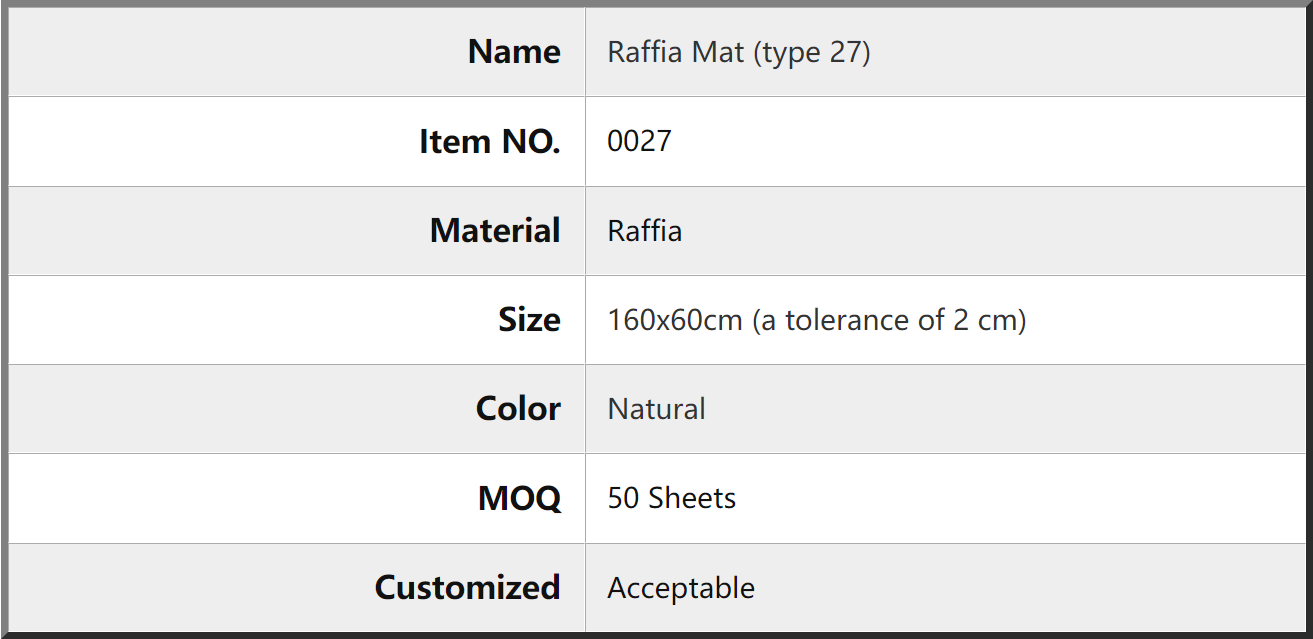The height and width of the screenshot is (639, 1313).
Task: Click the Name label cell
Action: (297, 52)
